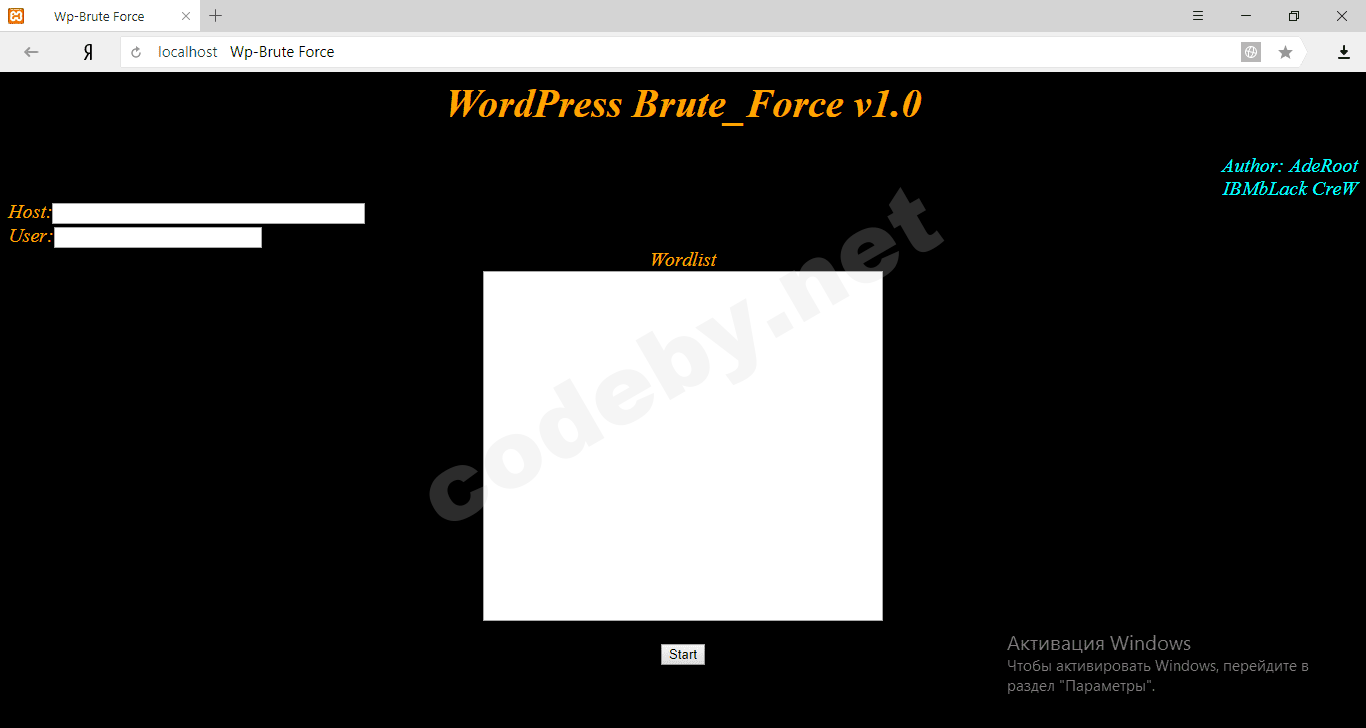Screen dimensions: 1366x728
Task: Click the Wordlist label
Action: point(683,259)
